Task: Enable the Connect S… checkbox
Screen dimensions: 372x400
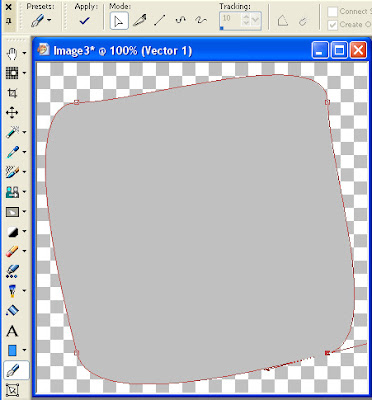Action: point(332,12)
